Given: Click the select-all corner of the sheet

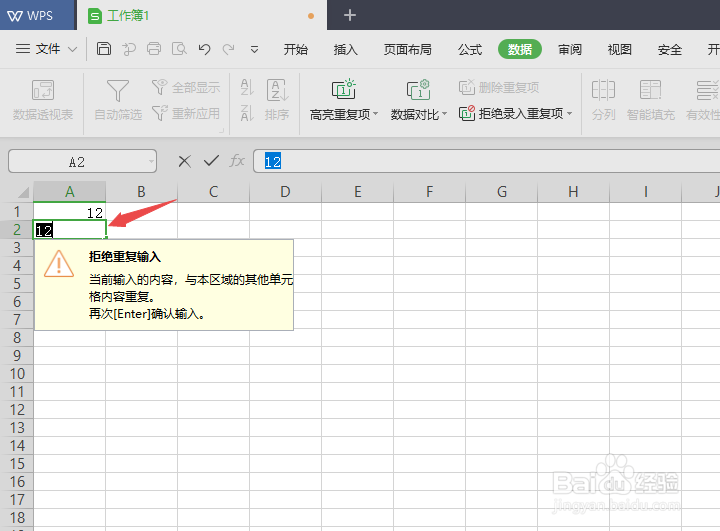Looking at the screenshot, I should pos(21,192).
